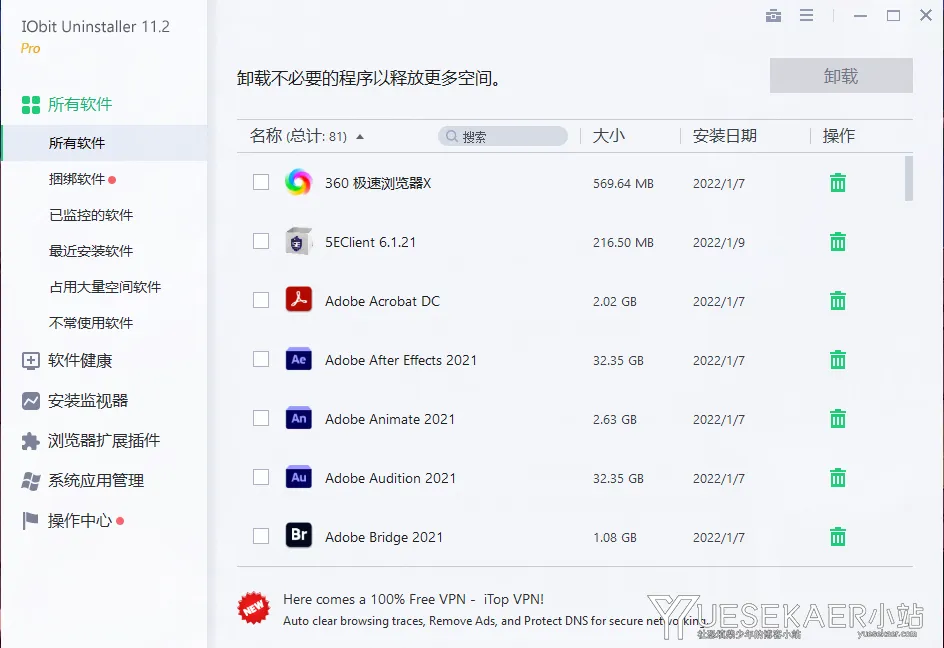Click the 搜索 input field
Image resolution: width=944 pixels, height=648 pixels.
[503, 137]
